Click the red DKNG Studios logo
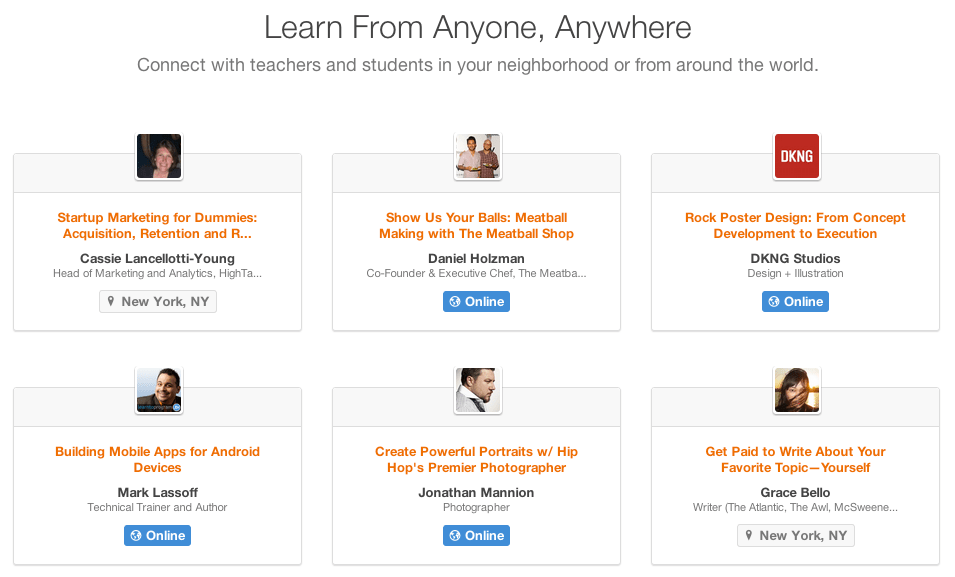The image size is (955, 577). [x=796, y=156]
